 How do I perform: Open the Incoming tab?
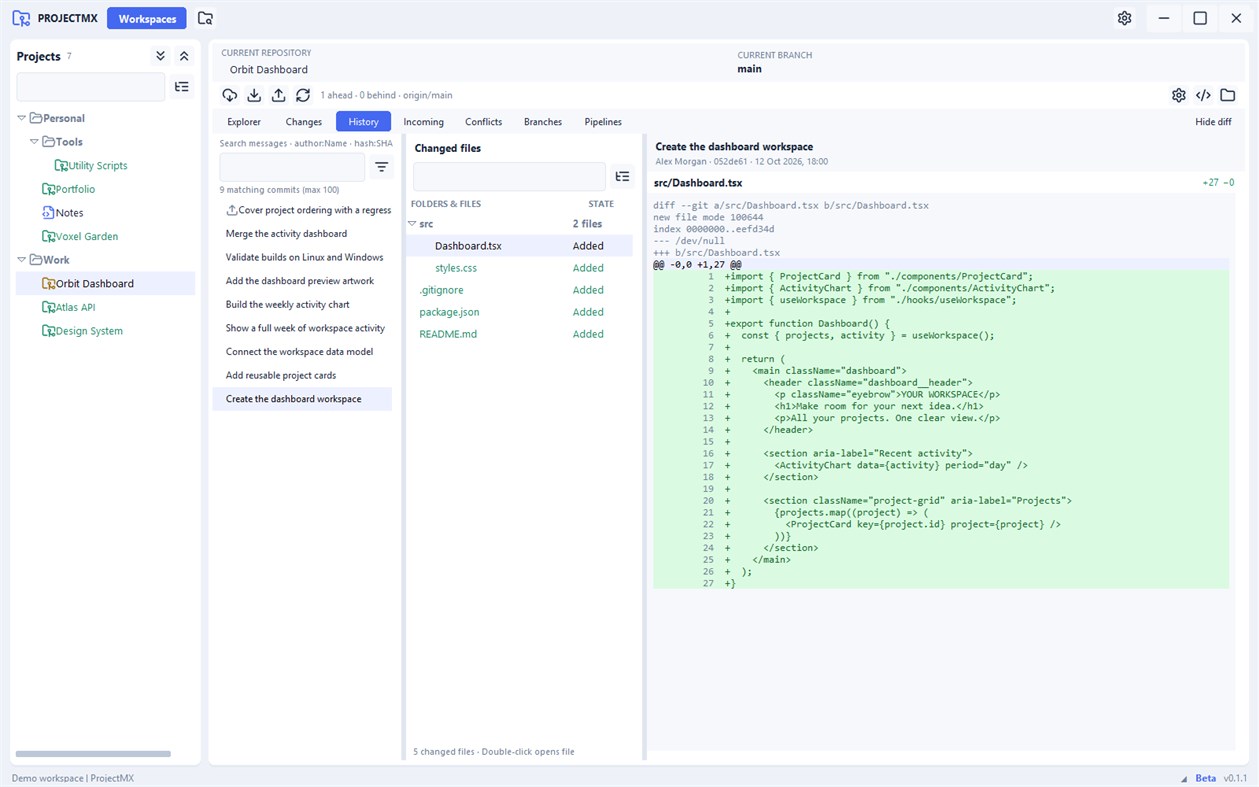[x=424, y=122]
